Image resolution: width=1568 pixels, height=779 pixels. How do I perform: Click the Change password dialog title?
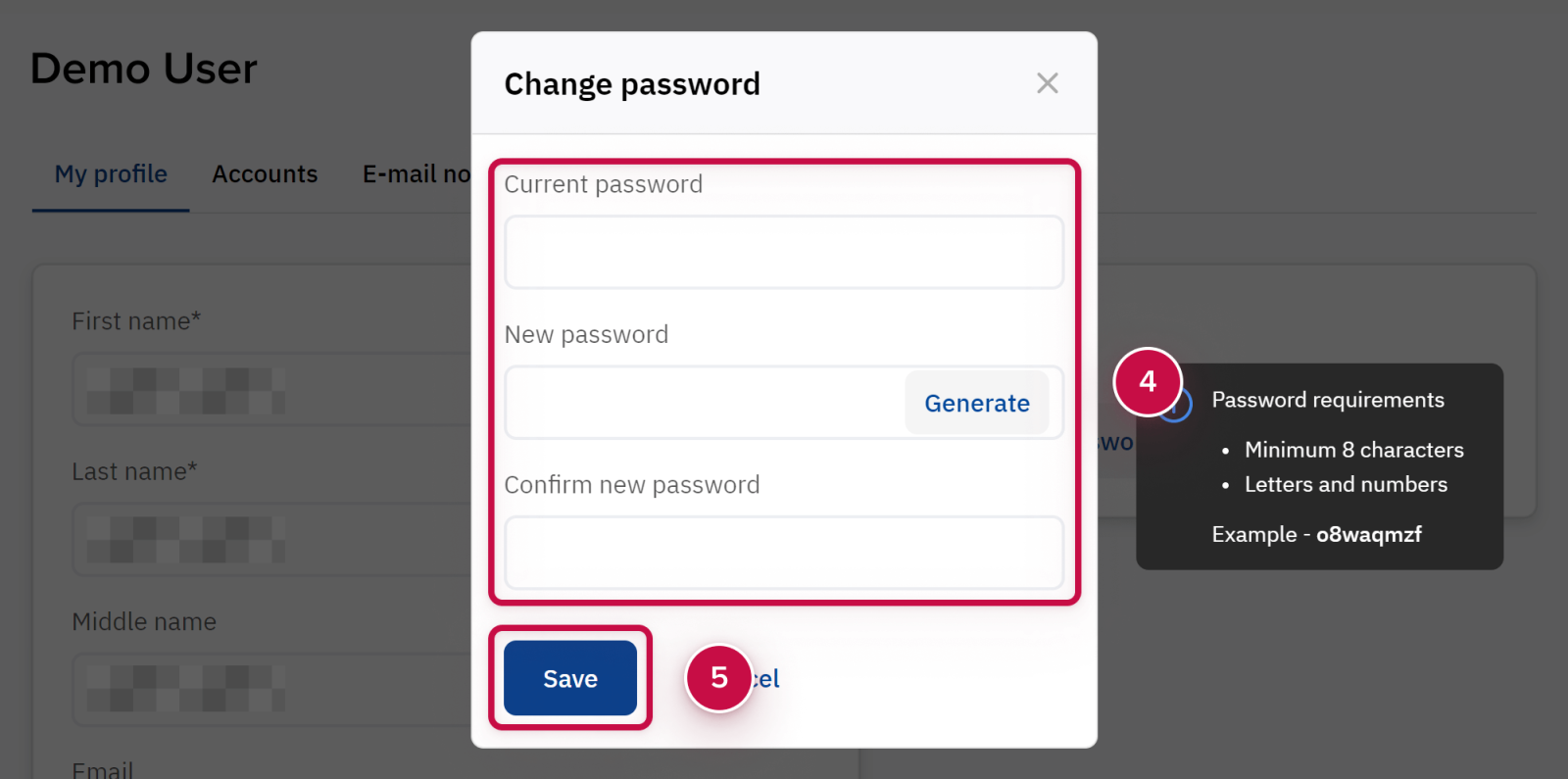coord(632,84)
